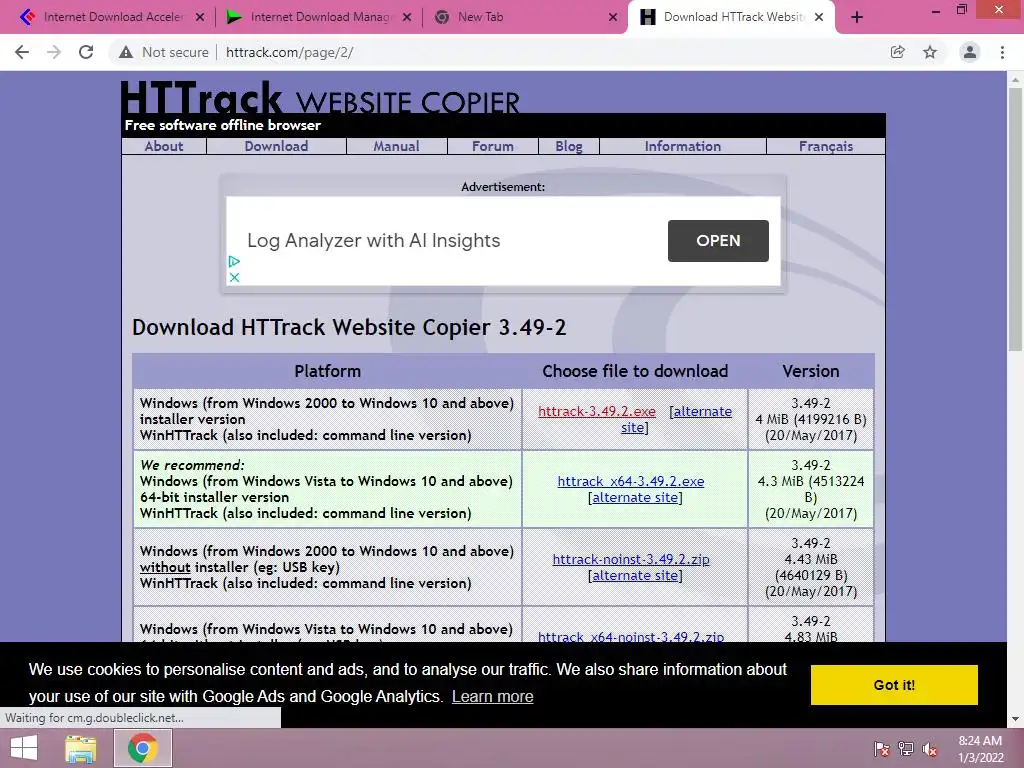This screenshot has height=768, width=1024.
Task: Open the Windows Start menu
Action: 24,748
